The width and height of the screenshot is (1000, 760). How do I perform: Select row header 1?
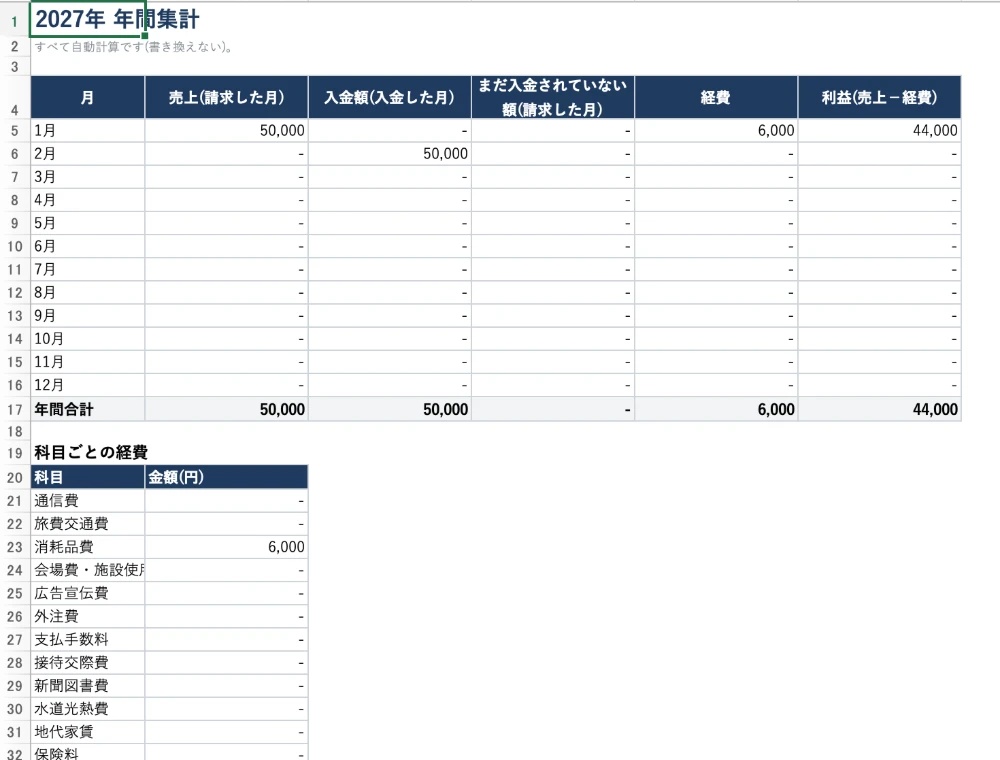tap(15, 21)
